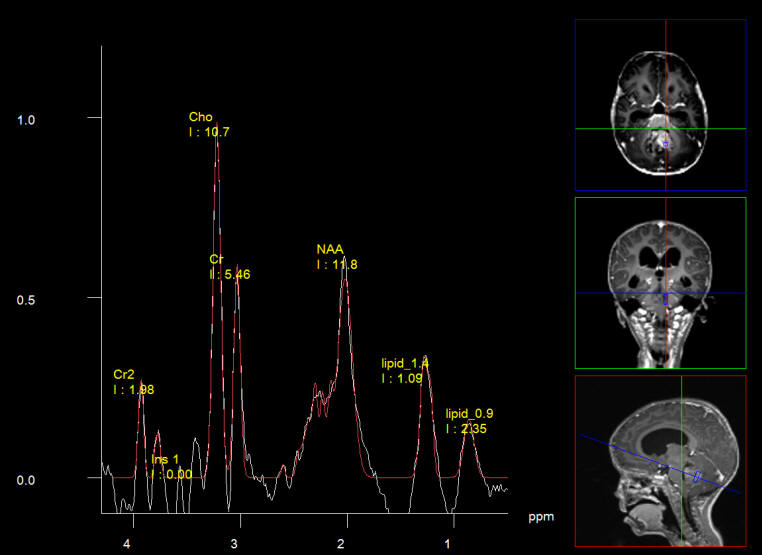Image resolution: width=762 pixels, height=555 pixels.
Task: Select the coronal brain MRI view
Action: pos(660,283)
